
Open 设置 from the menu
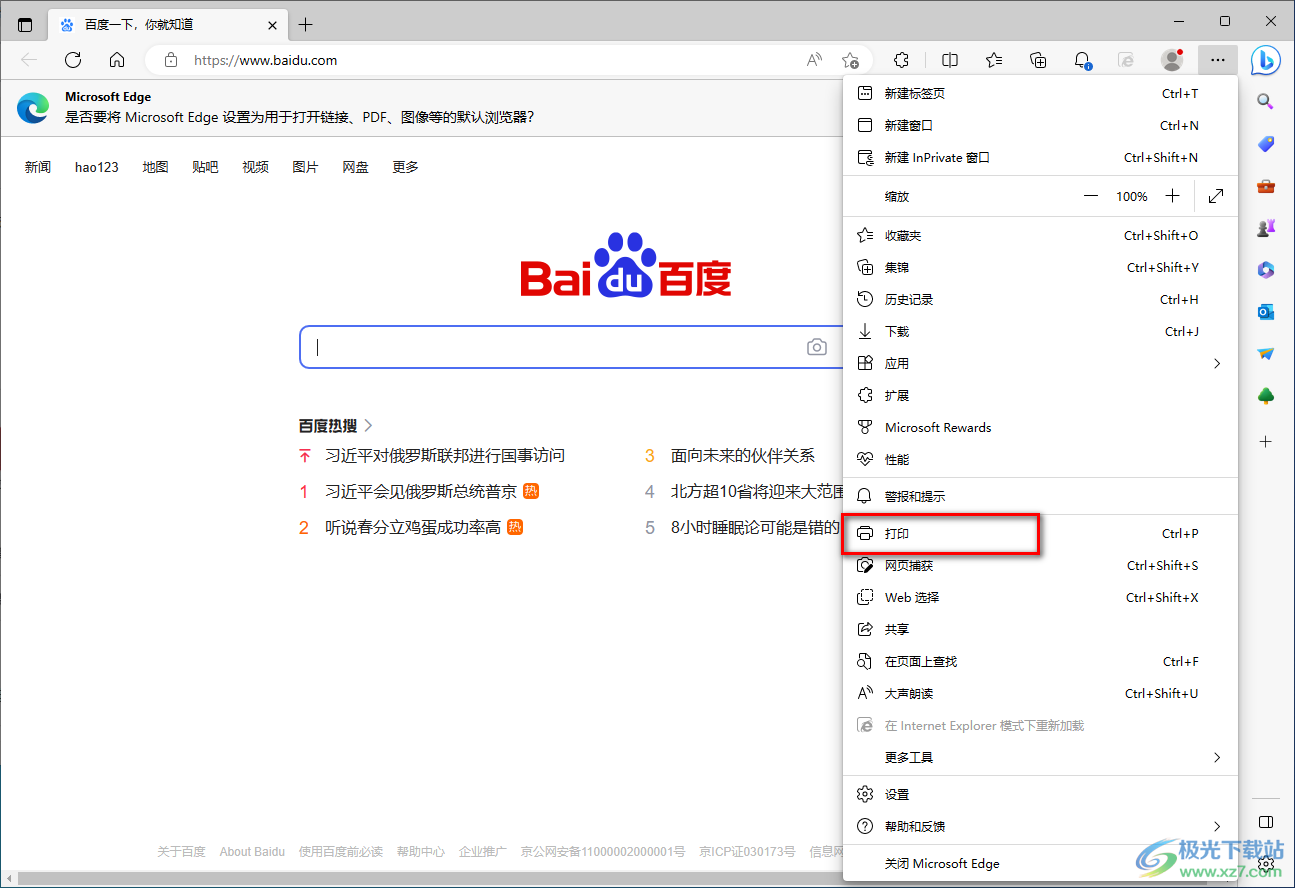[1040, 794]
